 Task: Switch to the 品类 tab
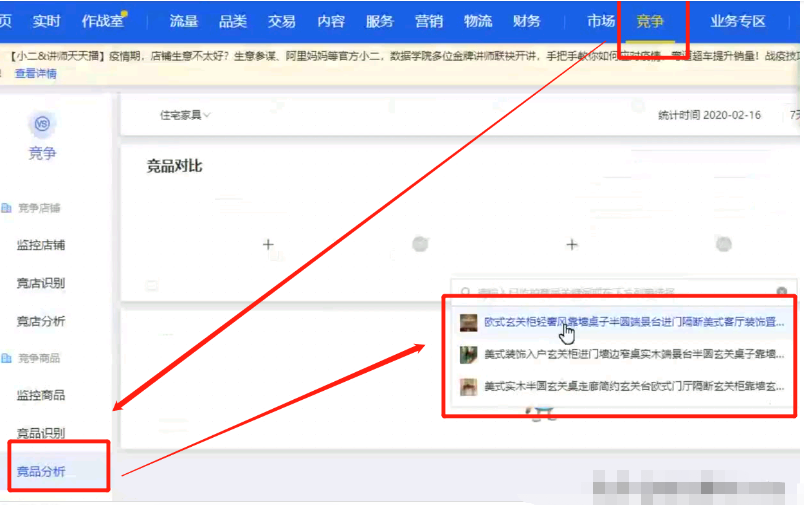233,21
